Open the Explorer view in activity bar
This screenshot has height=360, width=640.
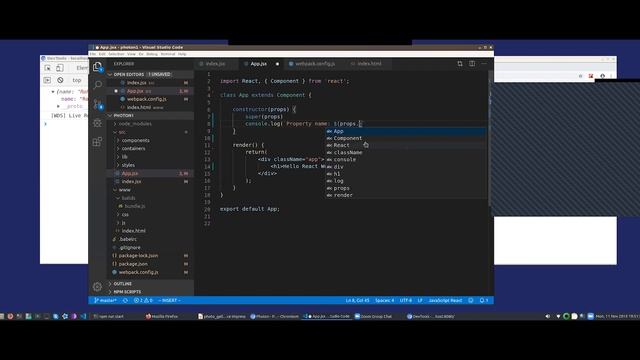[98, 67]
